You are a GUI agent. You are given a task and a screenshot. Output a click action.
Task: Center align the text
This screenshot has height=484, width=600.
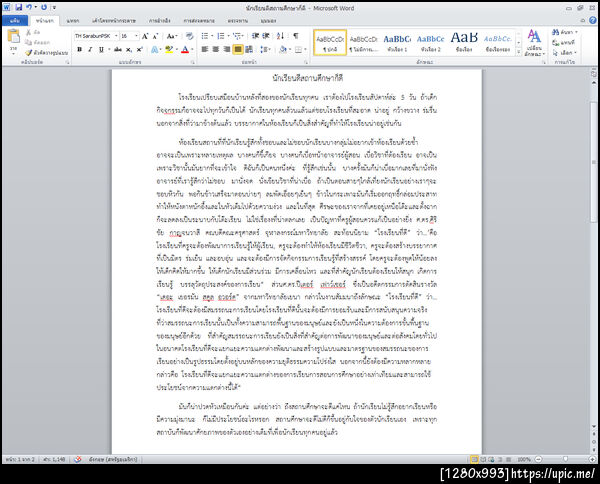pyautogui.click(x=216, y=49)
